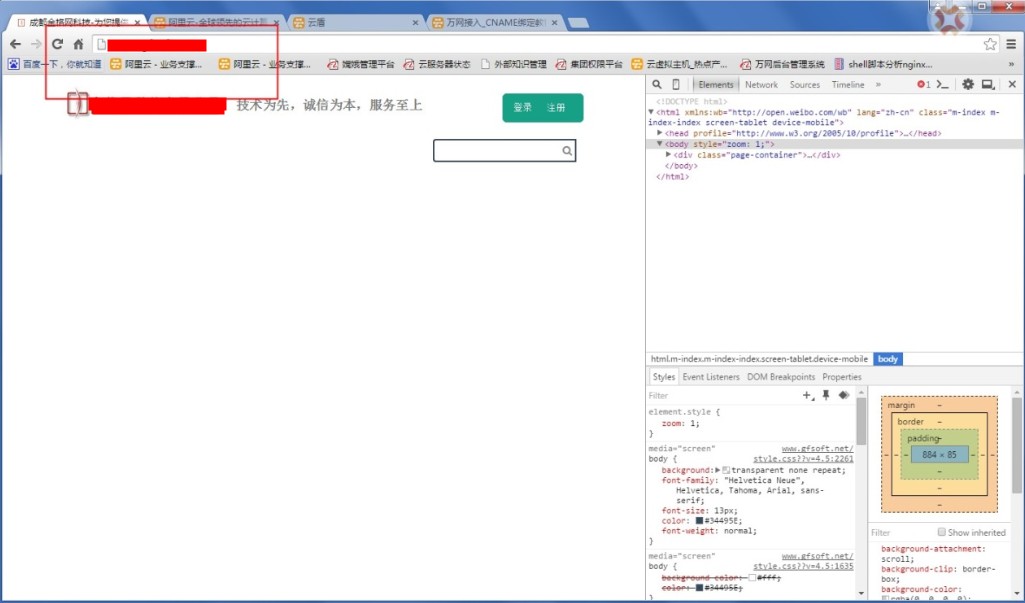Enable the Show inherited checkbox
The width and height of the screenshot is (1025, 603).
click(x=942, y=532)
